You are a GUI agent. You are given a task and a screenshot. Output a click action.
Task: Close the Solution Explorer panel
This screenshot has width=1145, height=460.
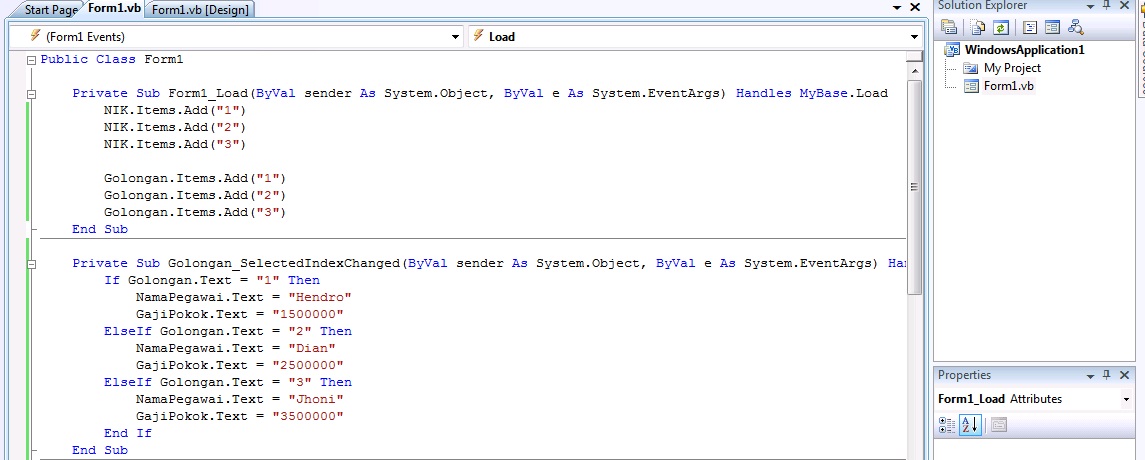(x=1124, y=5)
